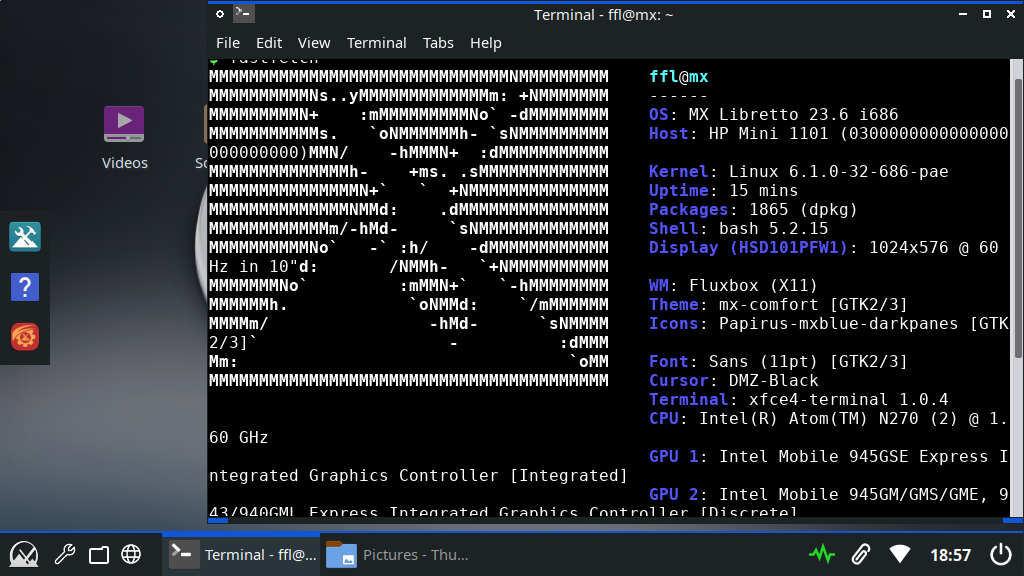The width and height of the screenshot is (1024, 576).
Task: Click the pin/sticky icon in the title bar
Action: (x=220, y=14)
